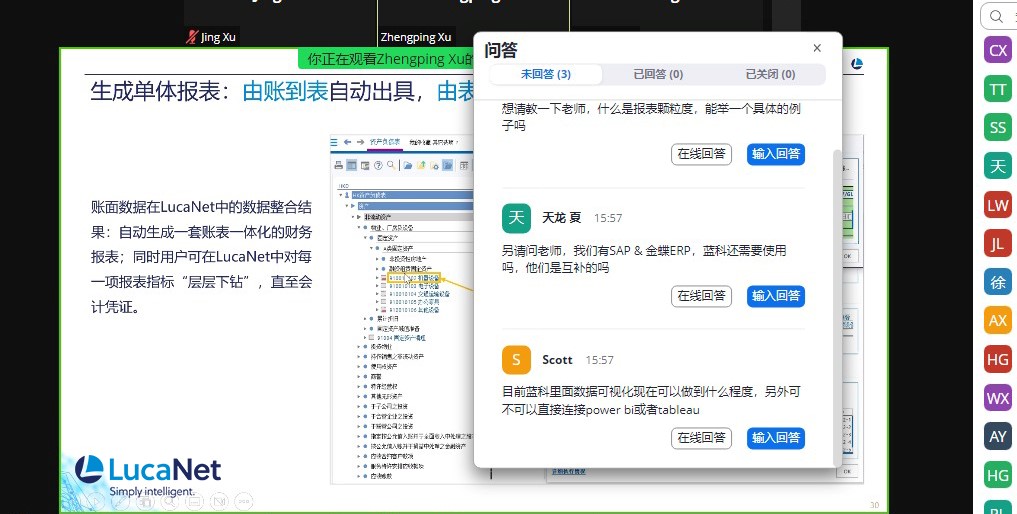Click the slideshow subtitles control
Viewport: 1017px width, 514px height.
(x=195, y=501)
